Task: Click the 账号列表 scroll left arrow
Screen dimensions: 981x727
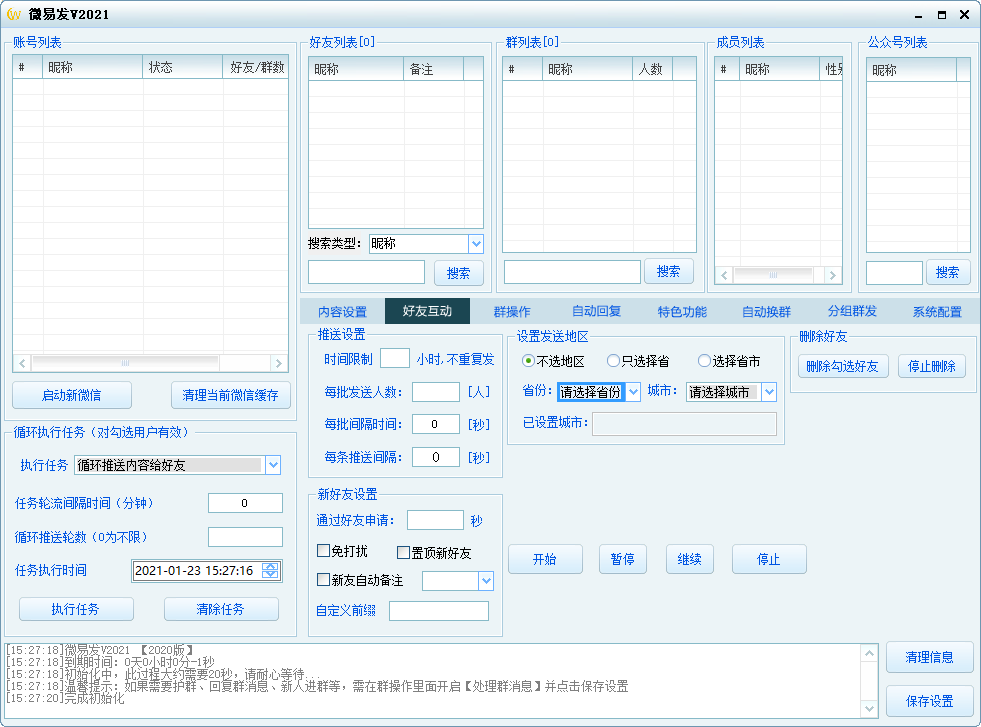Action: [x=22, y=363]
